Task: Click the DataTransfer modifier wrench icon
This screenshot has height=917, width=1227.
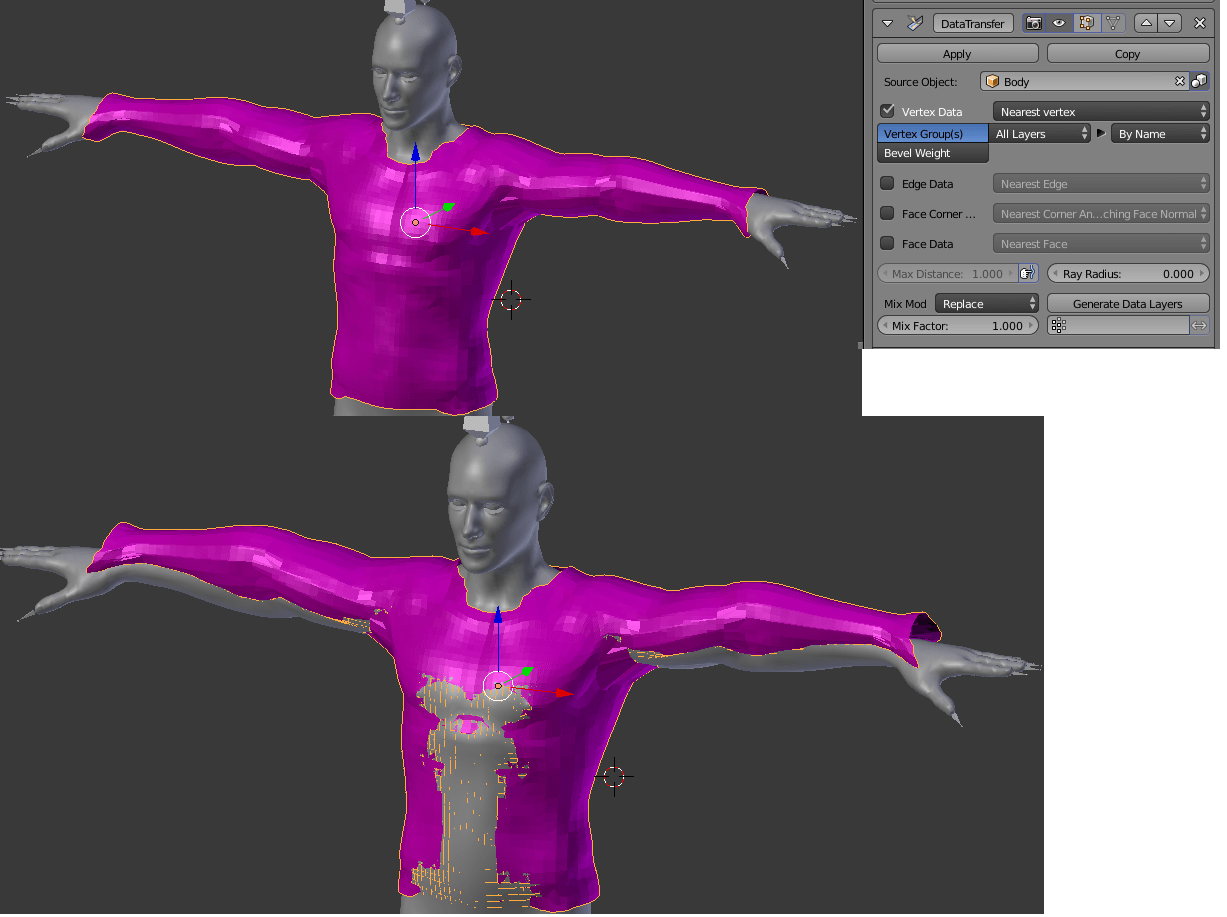Action: 913,23
